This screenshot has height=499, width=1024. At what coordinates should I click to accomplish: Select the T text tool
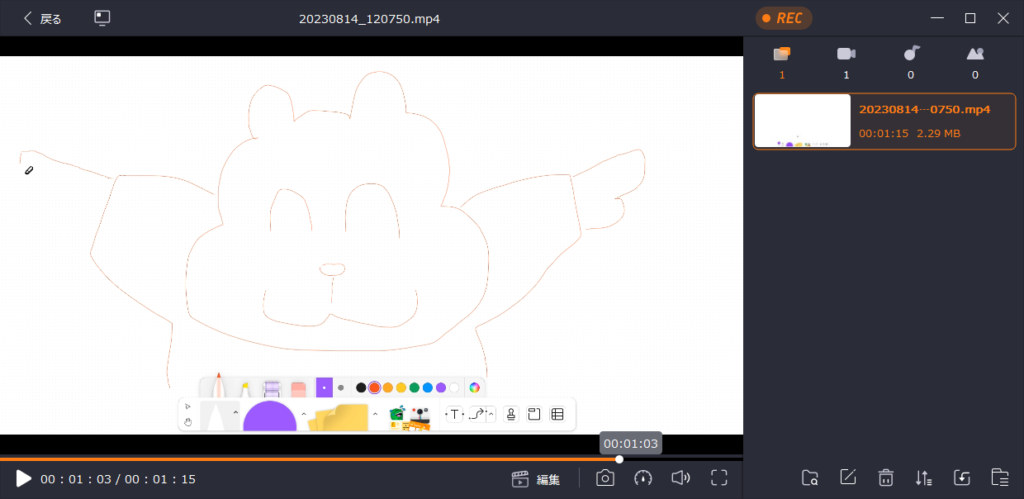pyautogui.click(x=455, y=414)
